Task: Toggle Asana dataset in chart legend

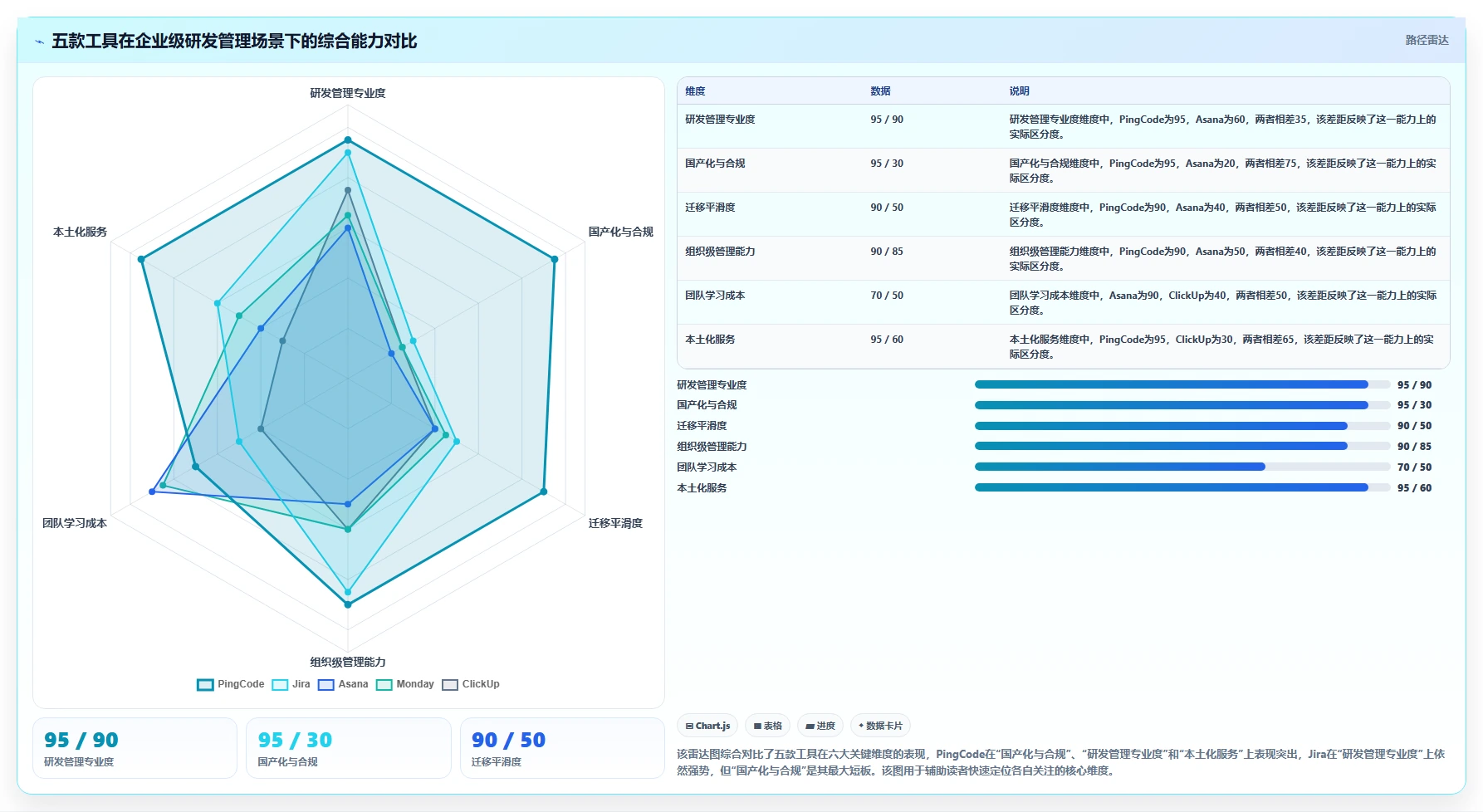Action: click(x=343, y=684)
